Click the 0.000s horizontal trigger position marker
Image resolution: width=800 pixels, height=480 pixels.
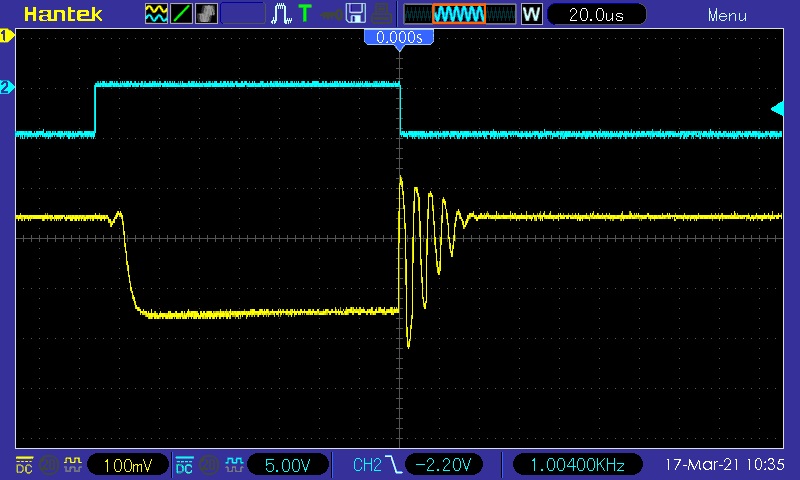(x=399, y=39)
